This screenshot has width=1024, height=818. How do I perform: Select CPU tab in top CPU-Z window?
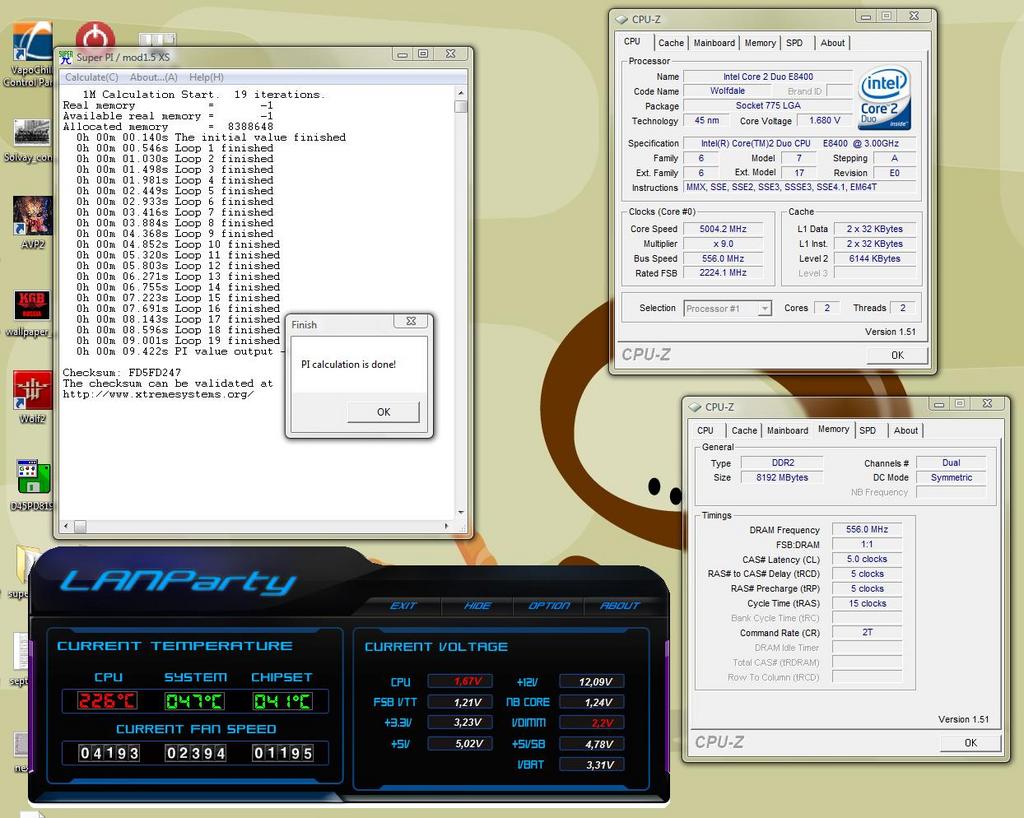pos(632,41)
